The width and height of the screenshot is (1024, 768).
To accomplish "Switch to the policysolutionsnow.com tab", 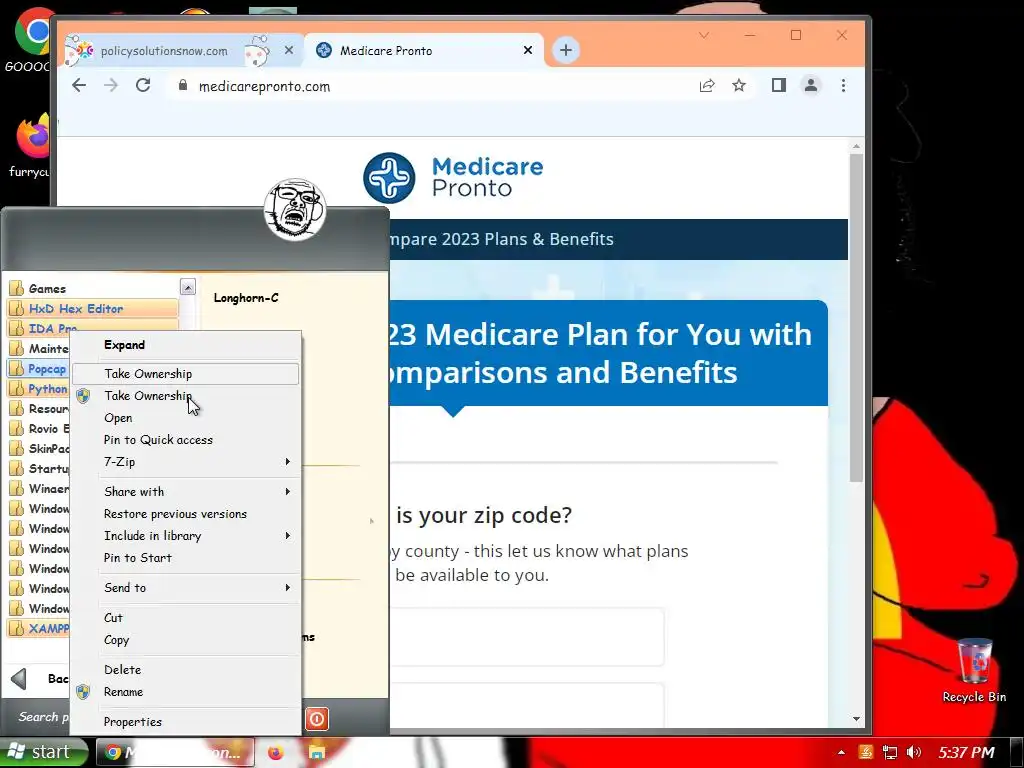I will pos(165,50).
